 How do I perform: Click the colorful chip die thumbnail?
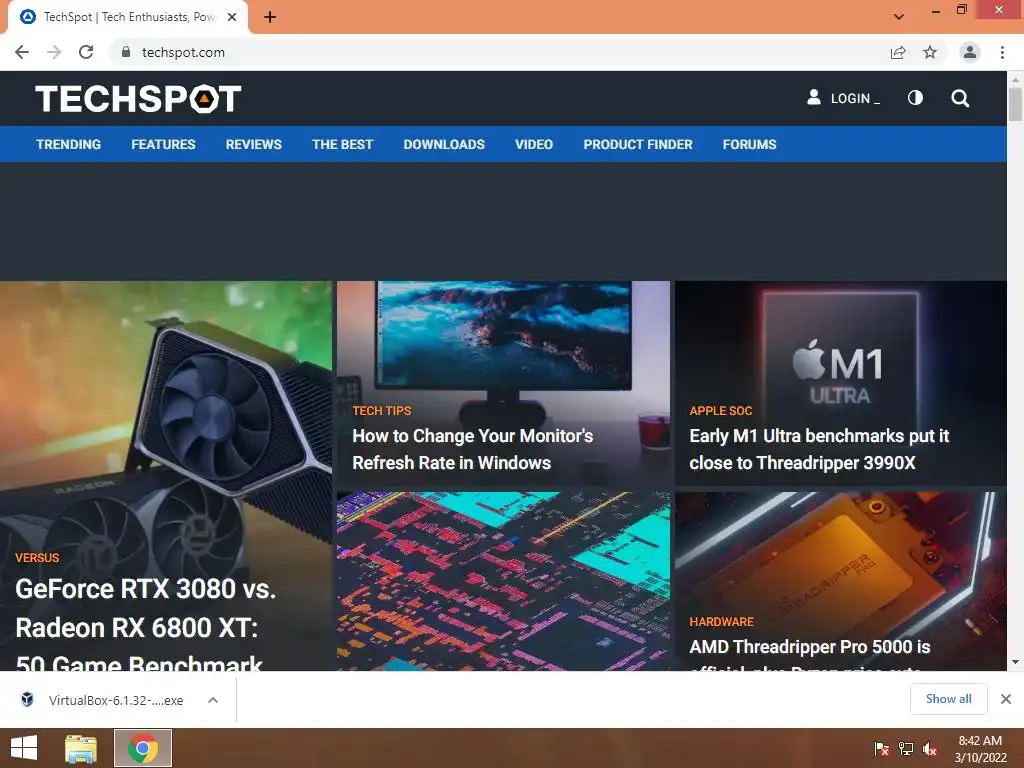click(x=504, y=581)
